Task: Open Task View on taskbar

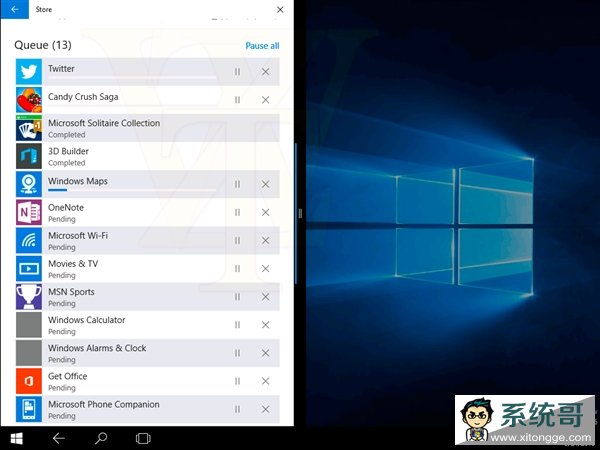Action: coord(143,439)
